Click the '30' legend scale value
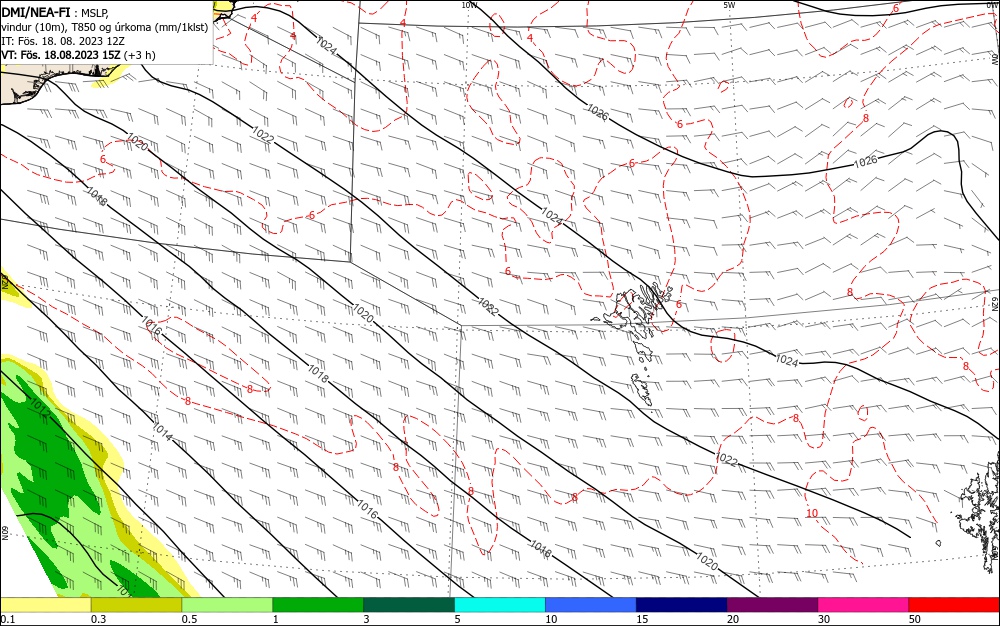Image resolution: width=1000 pixels, height=626 pixels. pyautogui.click(x=824, y=619)
